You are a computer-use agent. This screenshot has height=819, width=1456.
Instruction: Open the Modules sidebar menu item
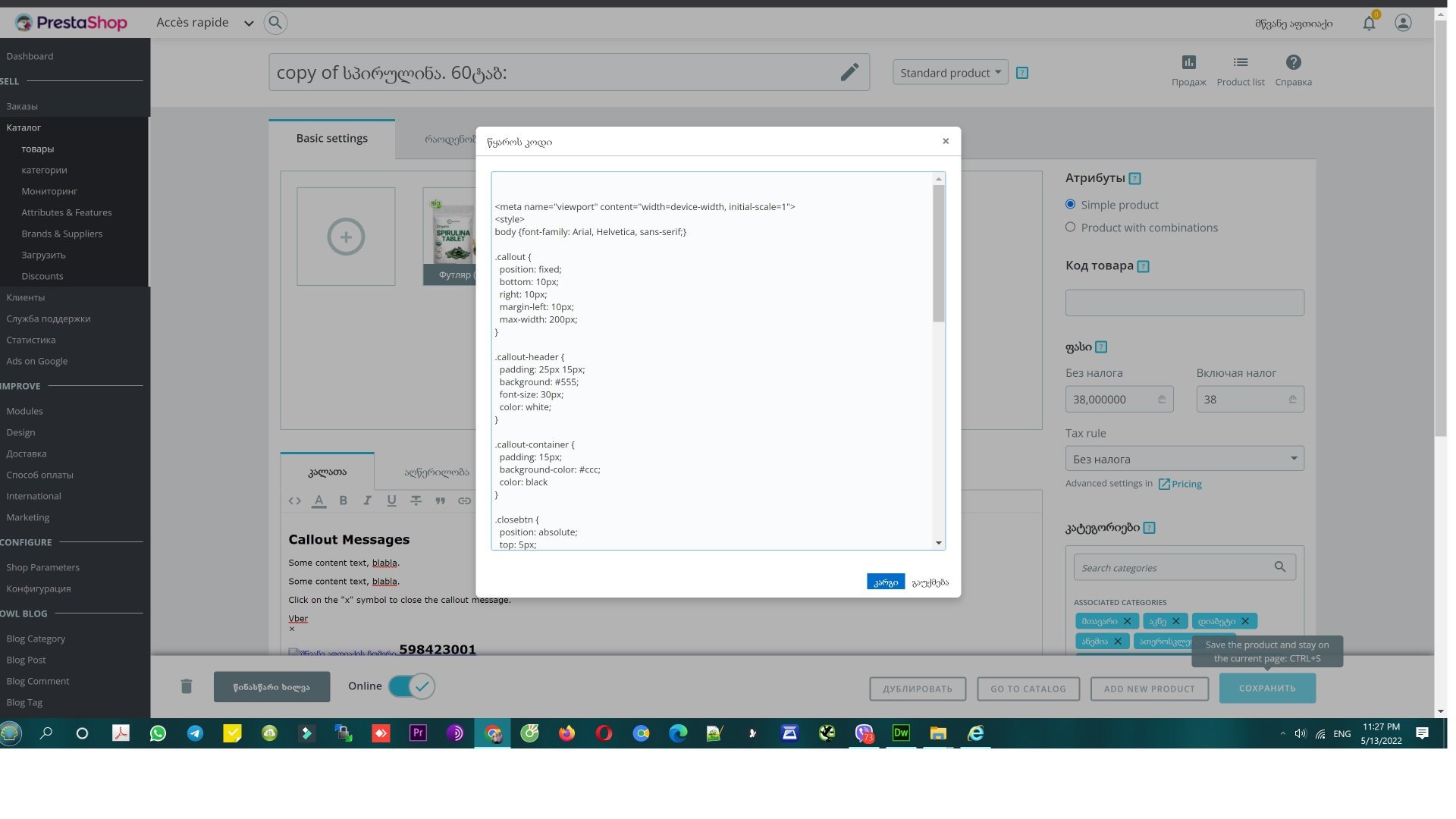click(24, 411)
